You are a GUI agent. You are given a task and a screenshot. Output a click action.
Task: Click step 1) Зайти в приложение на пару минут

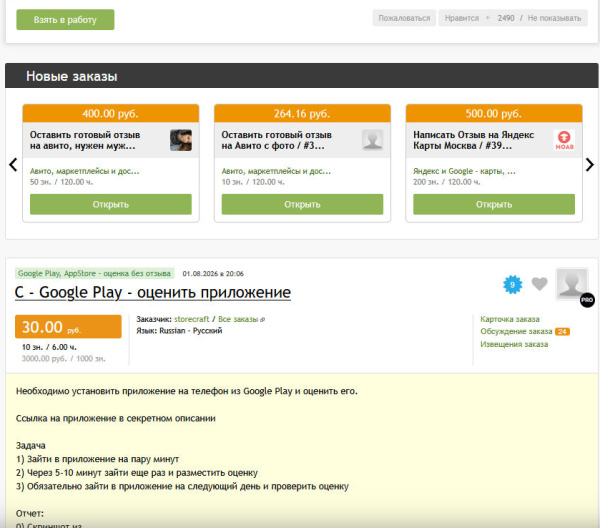click(x=97, y=459)
